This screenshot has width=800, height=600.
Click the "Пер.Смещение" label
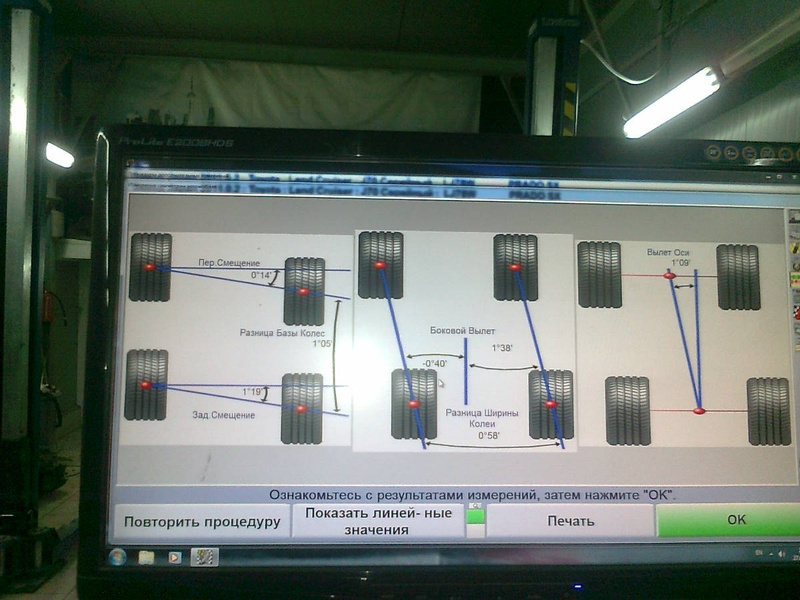tap(229, 263)
